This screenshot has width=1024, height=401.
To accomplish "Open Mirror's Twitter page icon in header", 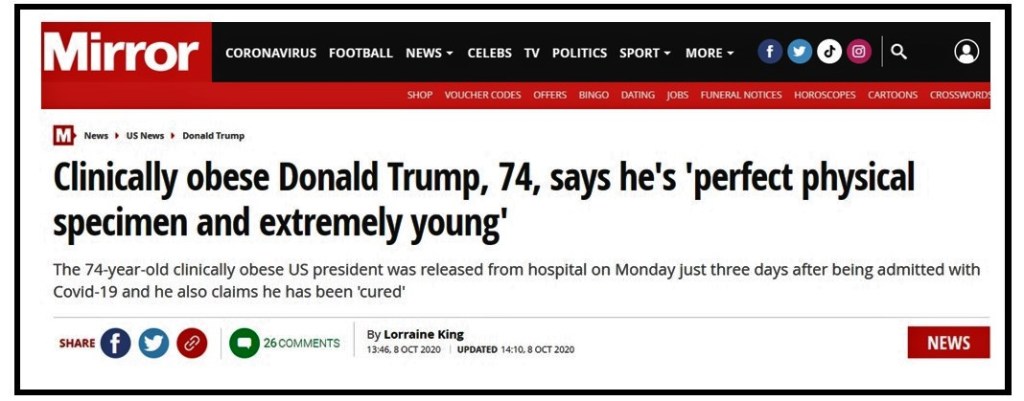I will click(799, 52).
